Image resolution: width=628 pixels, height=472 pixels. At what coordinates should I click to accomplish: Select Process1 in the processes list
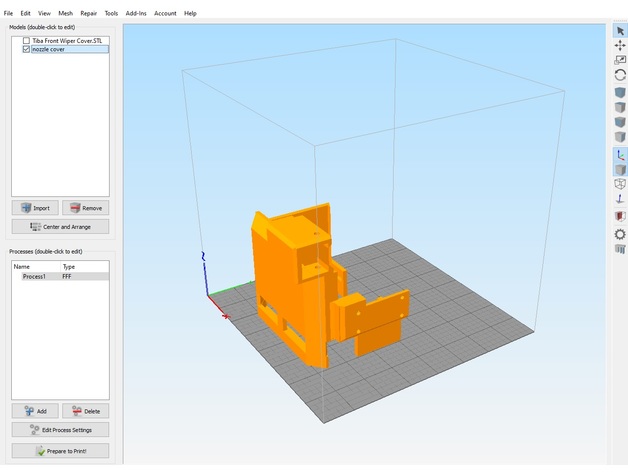pyautogui.click(x=36, y=276)
